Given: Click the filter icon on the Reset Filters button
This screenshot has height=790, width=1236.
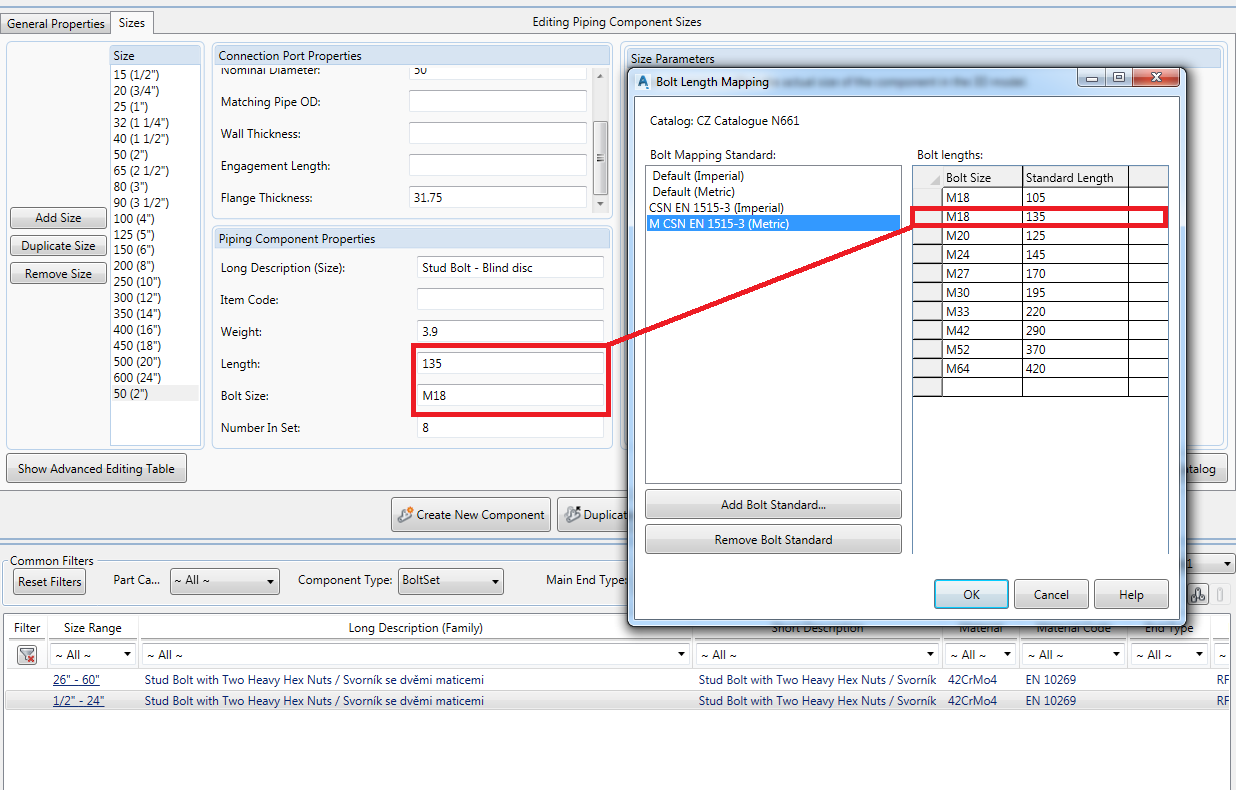Looking at the screenshot, I should (x=49, y=581).
